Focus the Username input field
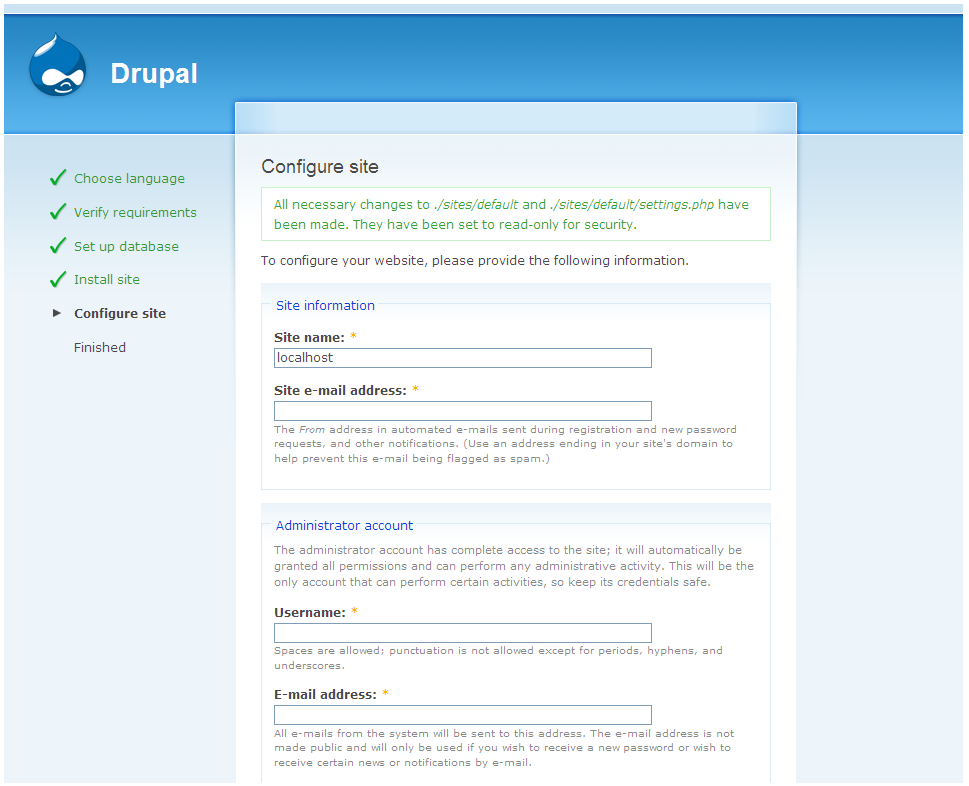The image size is (969, 786). pos(463,633)
